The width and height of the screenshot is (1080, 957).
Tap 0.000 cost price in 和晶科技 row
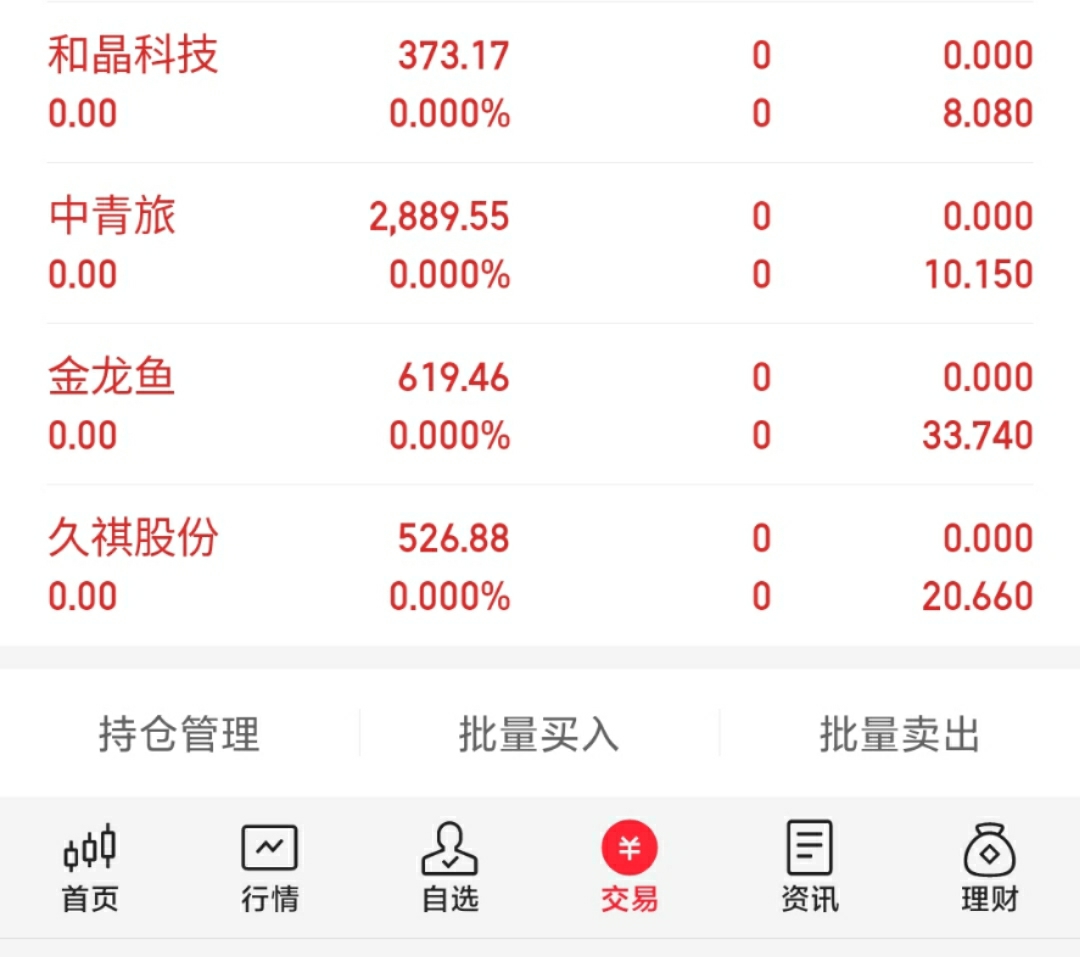point(988,55)
